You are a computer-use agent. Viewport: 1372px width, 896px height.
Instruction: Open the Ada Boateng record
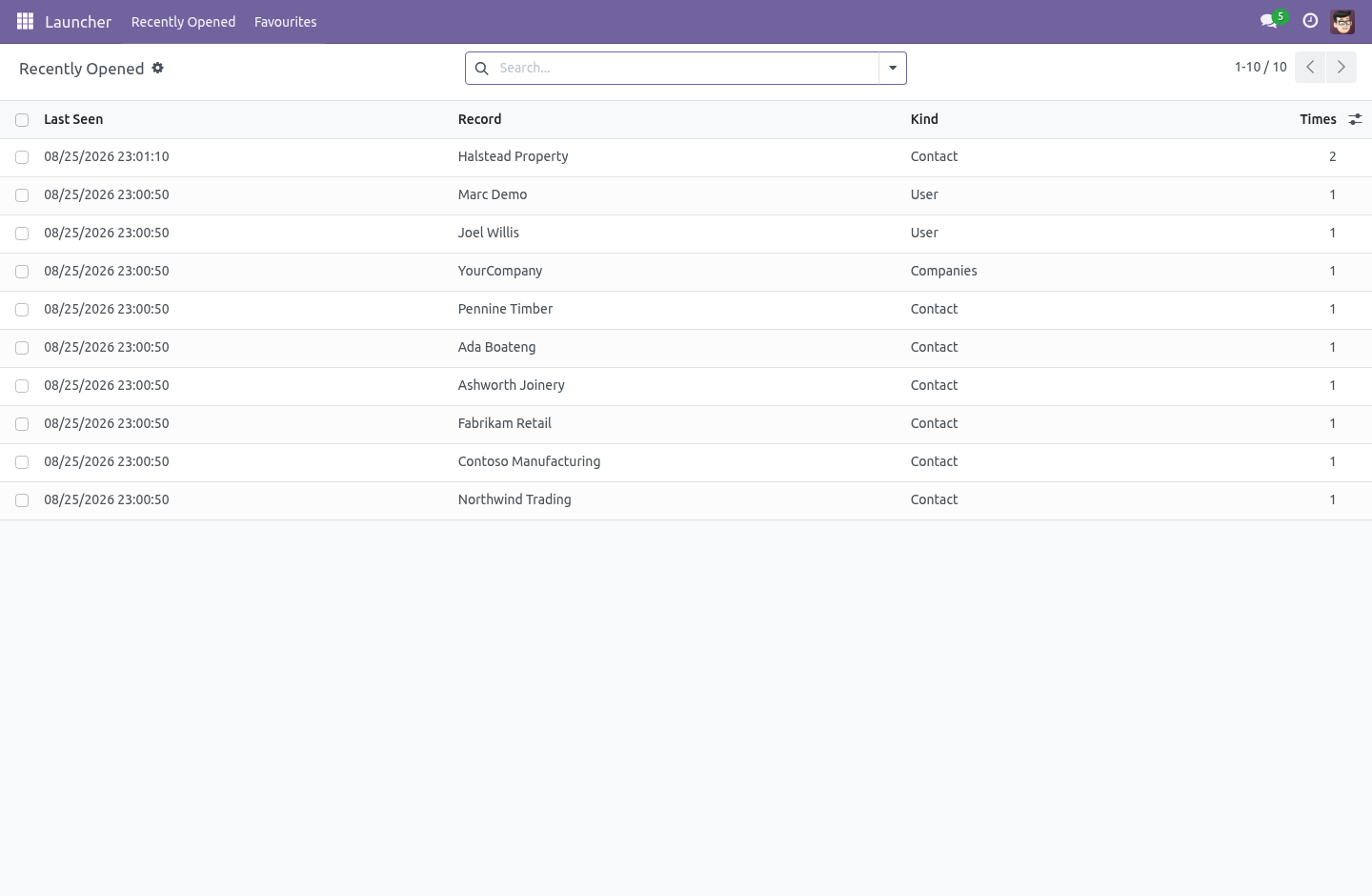[x=496, y=347]
